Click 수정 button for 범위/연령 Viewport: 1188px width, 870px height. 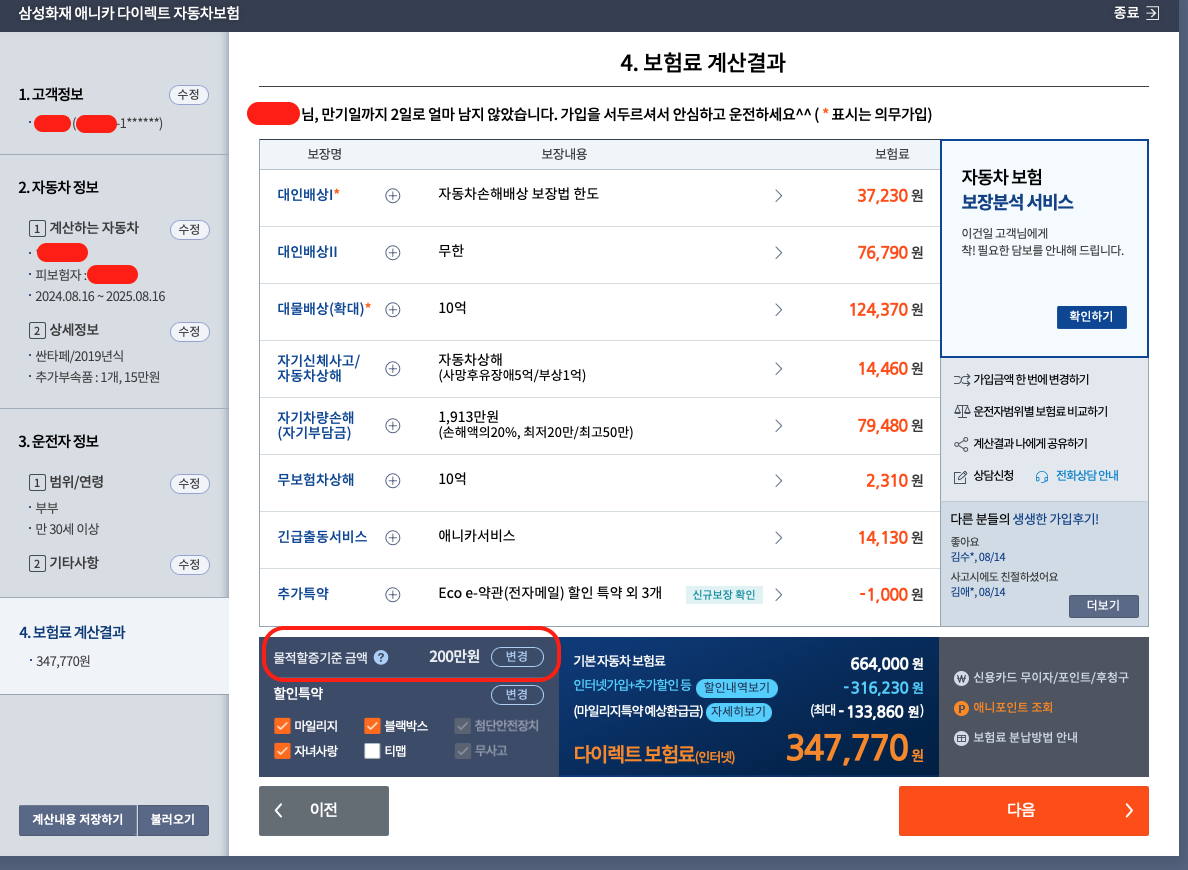pyautogui.click(x=189, y=483)
